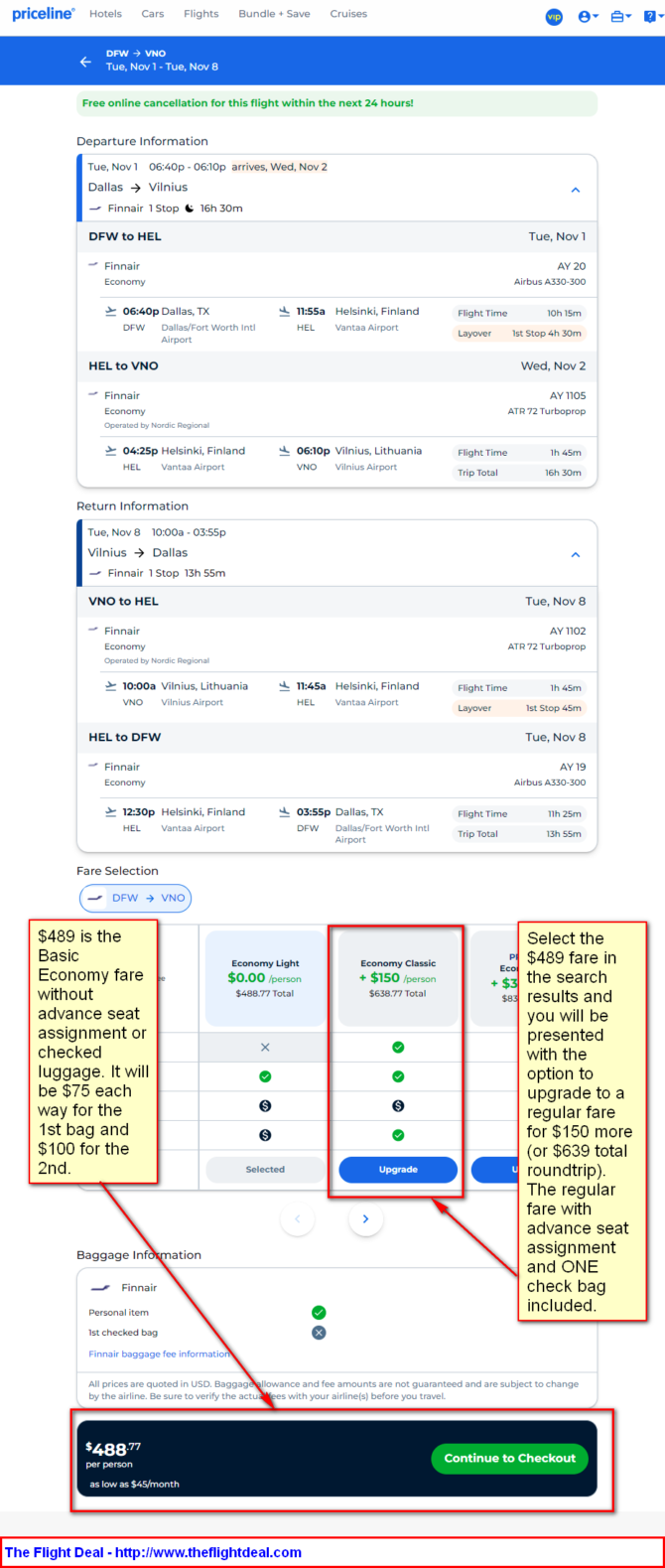Click the X icon in Economy Light column

pos(265,1047)
